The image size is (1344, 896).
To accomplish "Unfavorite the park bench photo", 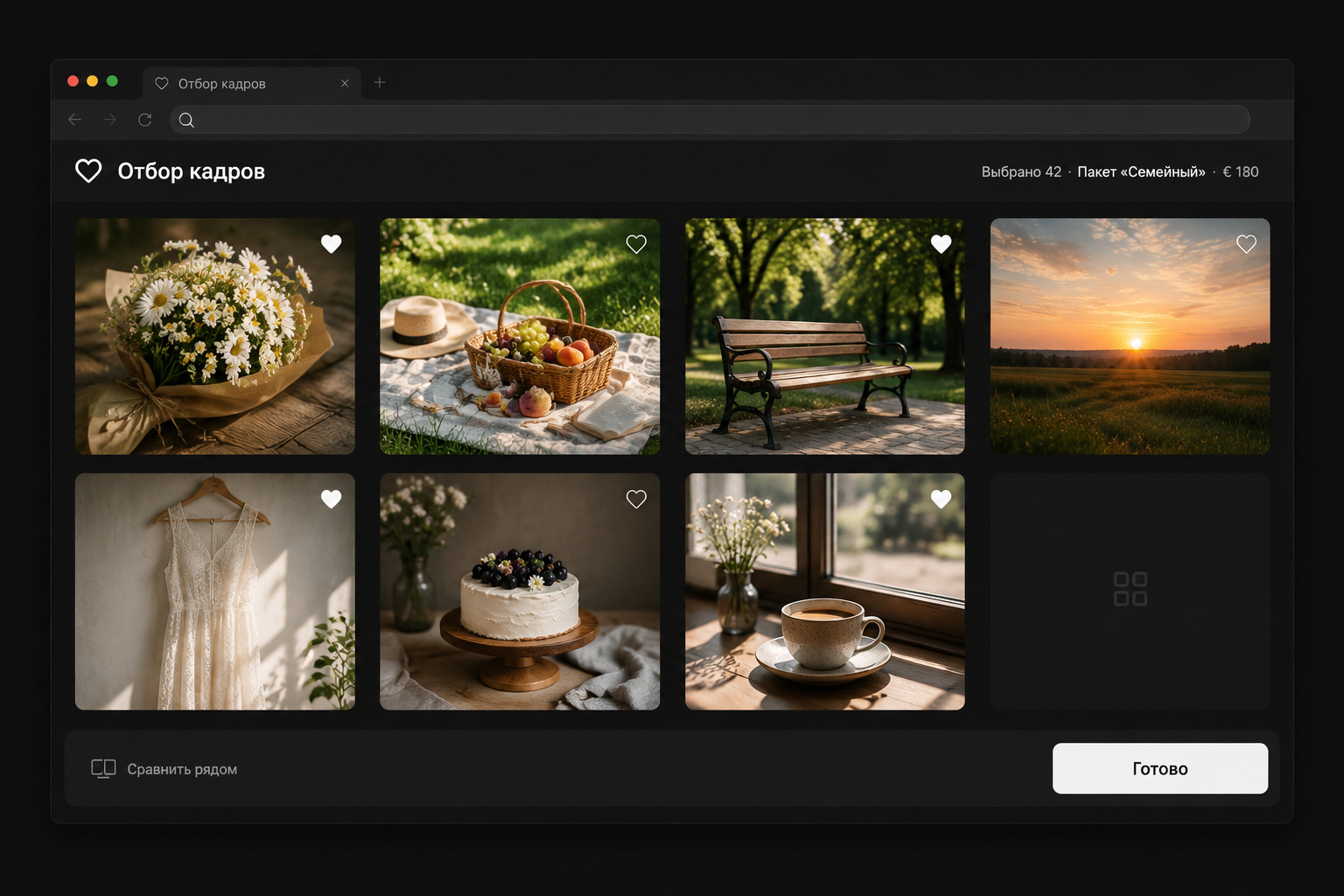I will [941, 244].
